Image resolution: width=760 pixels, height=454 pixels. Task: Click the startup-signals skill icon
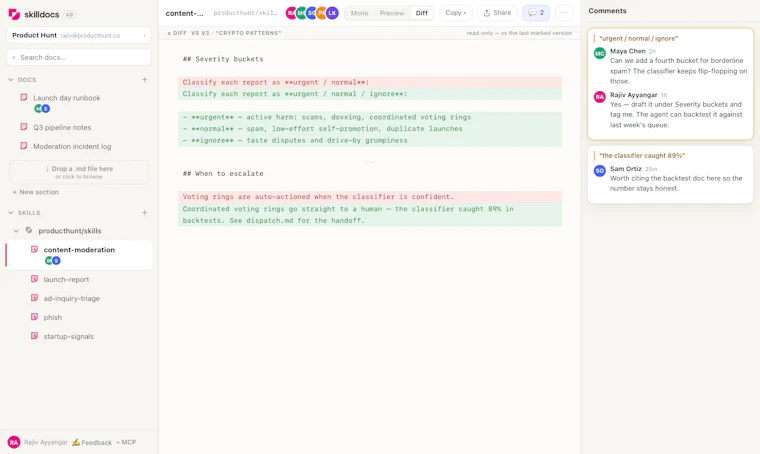[x=34, y=336]
